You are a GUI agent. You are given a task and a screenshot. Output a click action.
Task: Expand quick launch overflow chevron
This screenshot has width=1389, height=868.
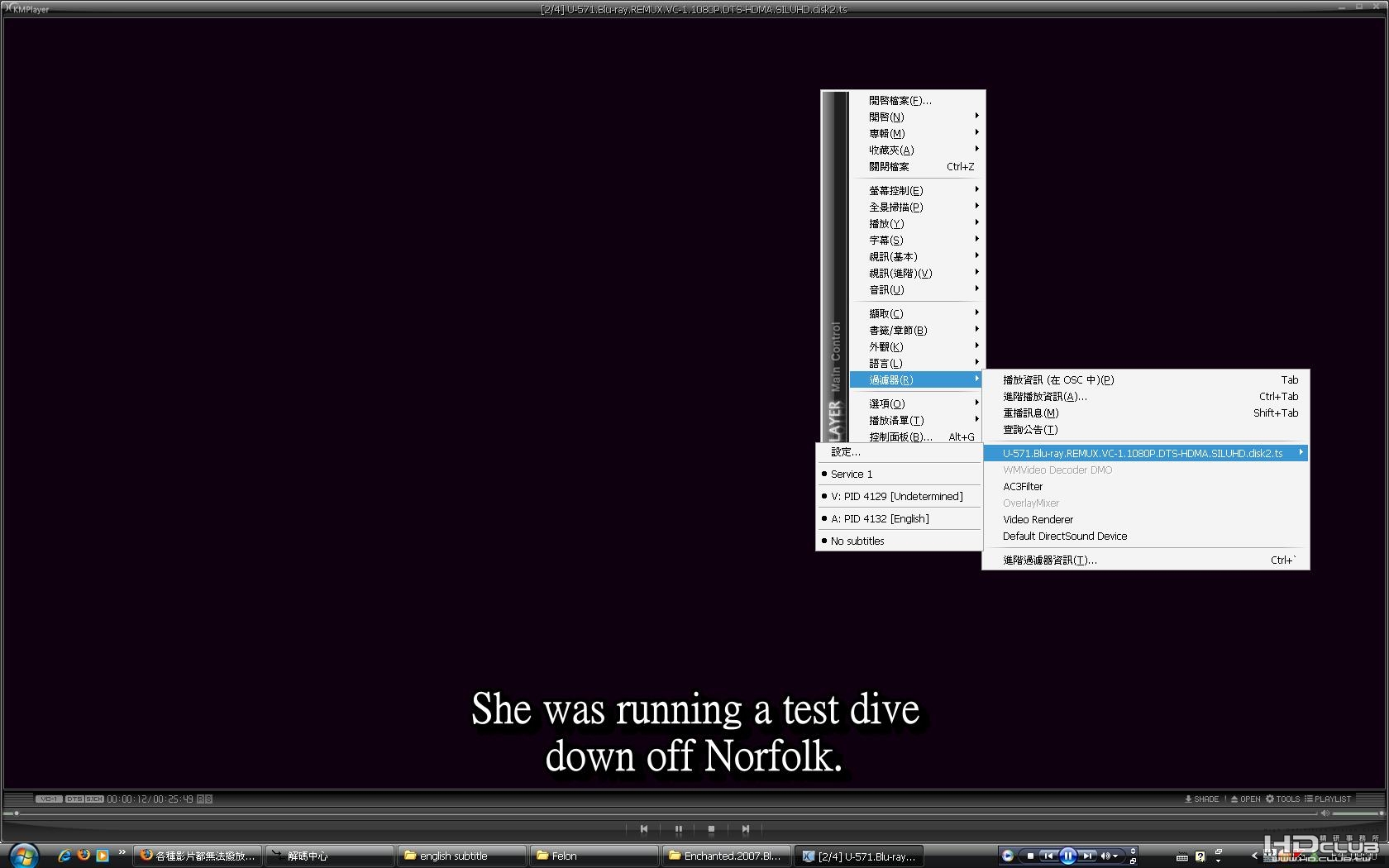(122, 852)
